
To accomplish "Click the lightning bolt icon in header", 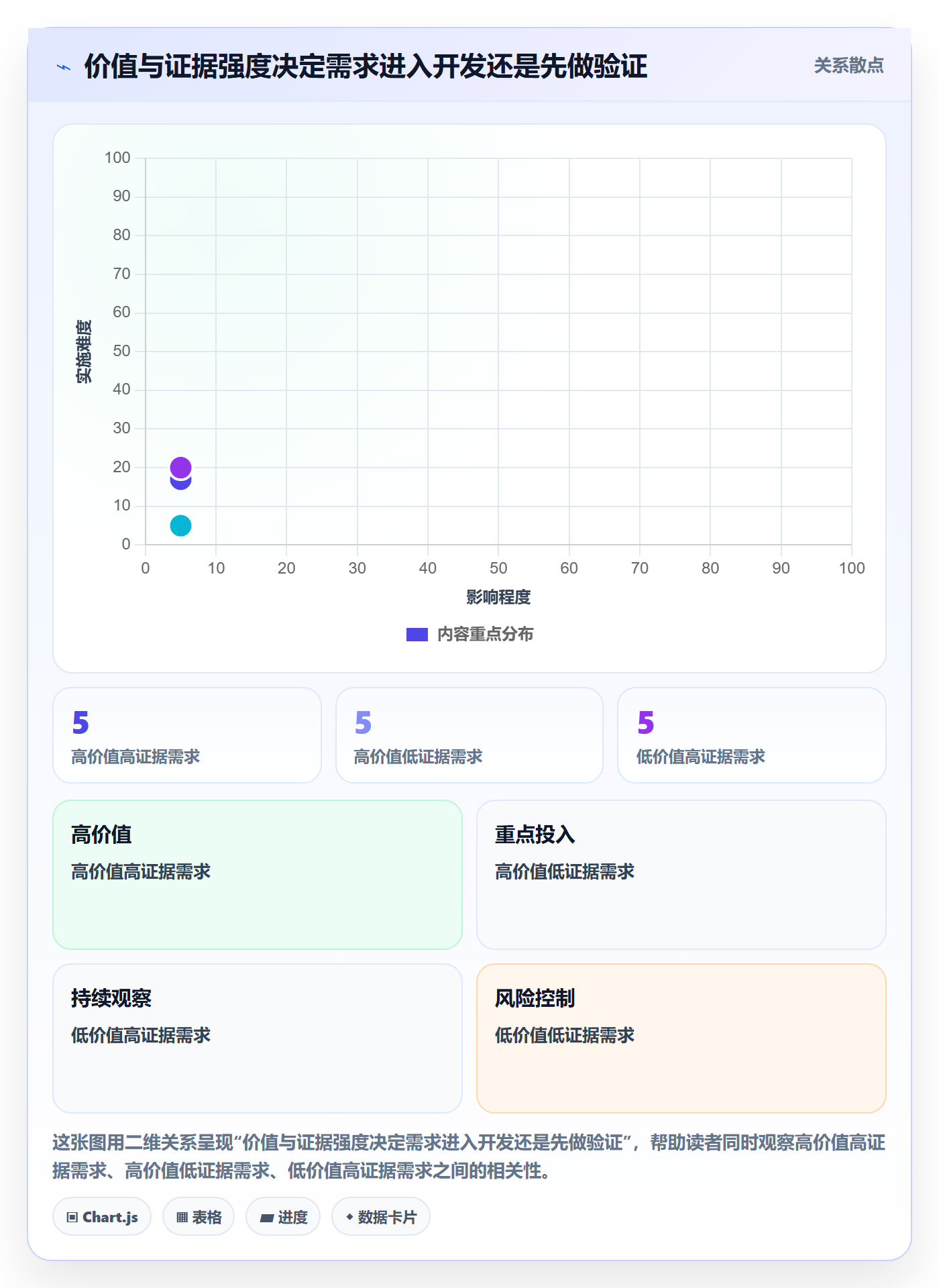I will 64,67.
